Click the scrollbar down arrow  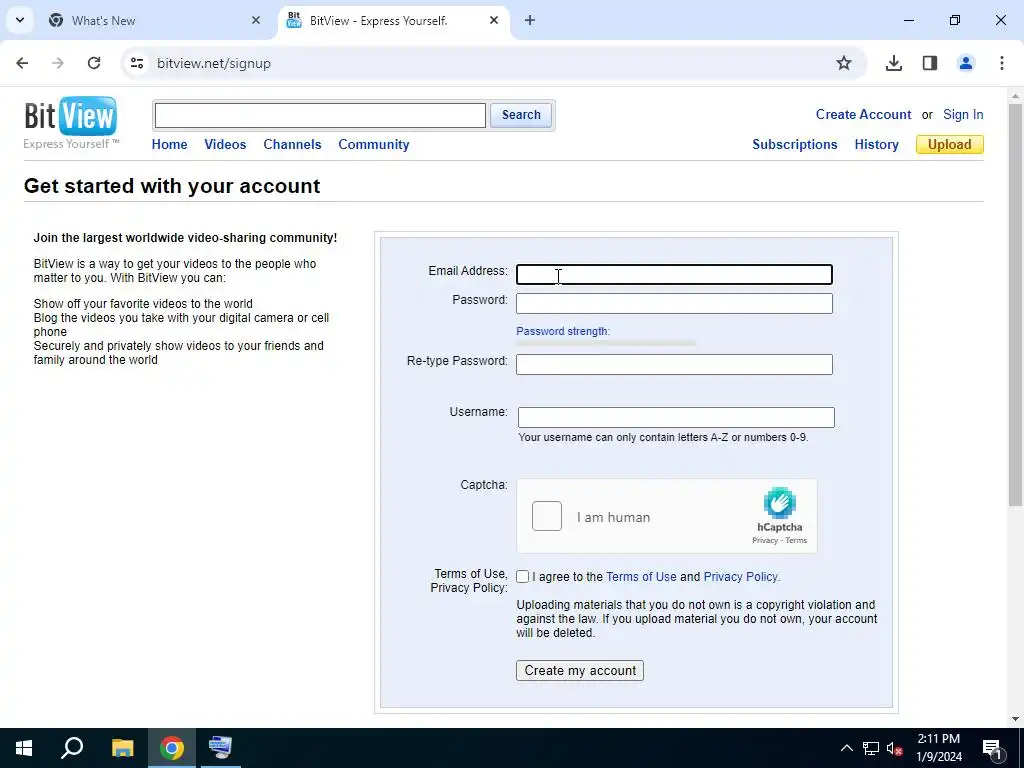coord(1015,719)
